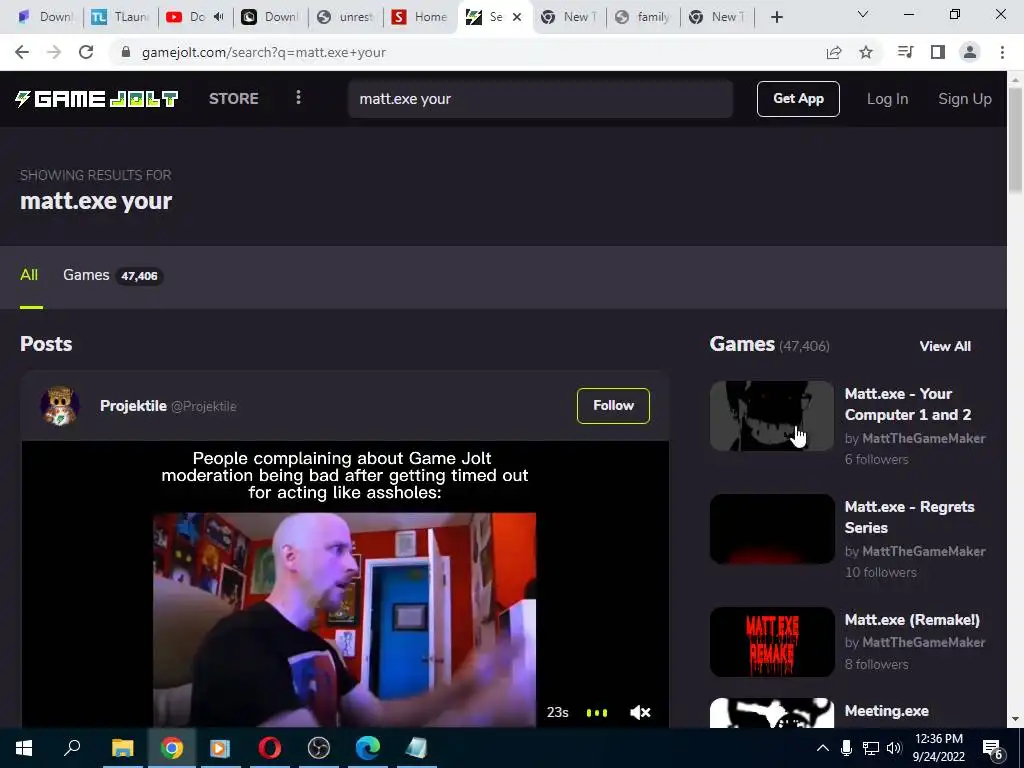Unmute the post video
The image size is (1024, 768).
(640, 712)
